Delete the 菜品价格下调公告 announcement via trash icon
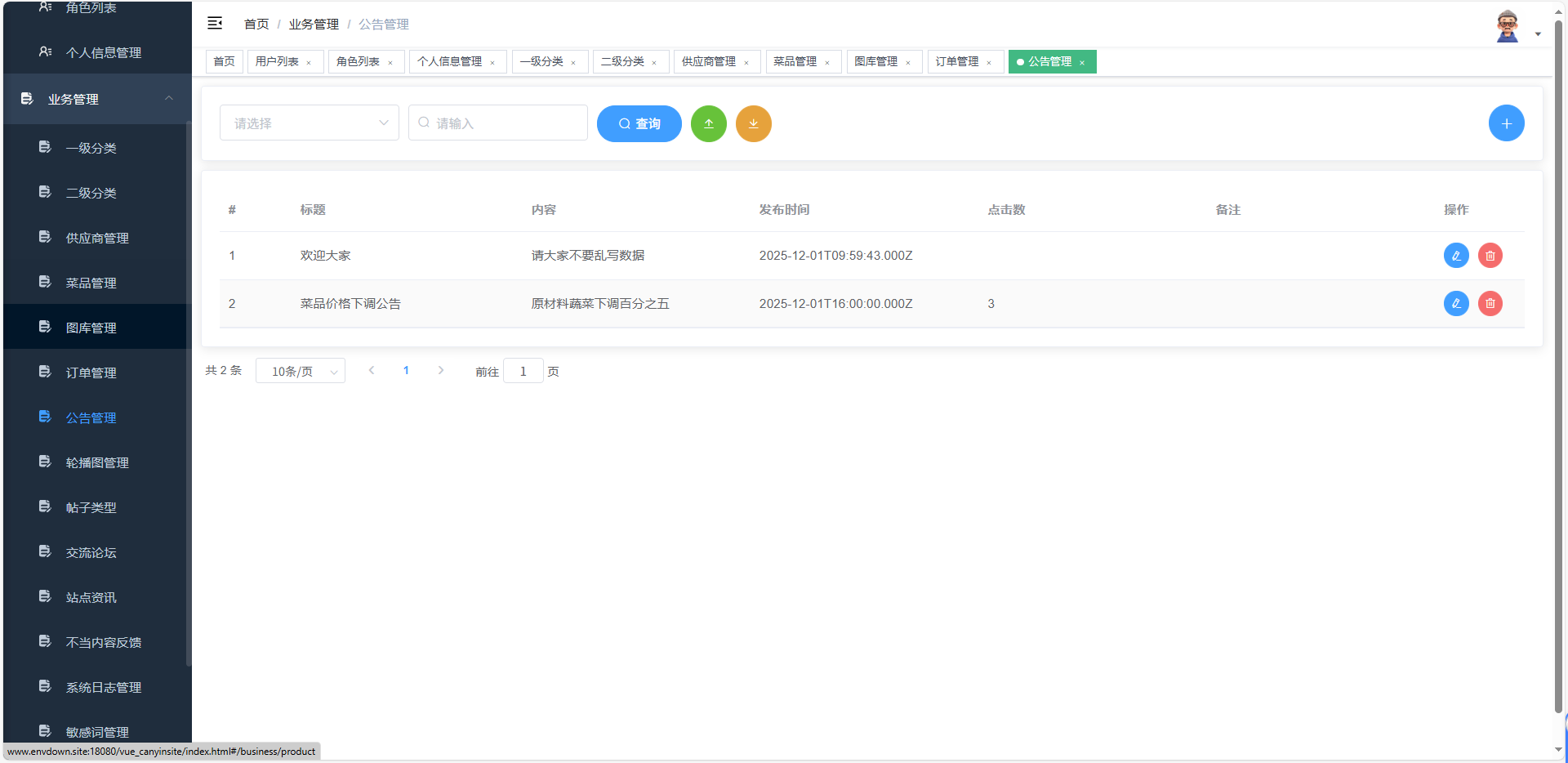Image resolution: width=1568 pixels, height=763 pixels. pos(1490,303)
